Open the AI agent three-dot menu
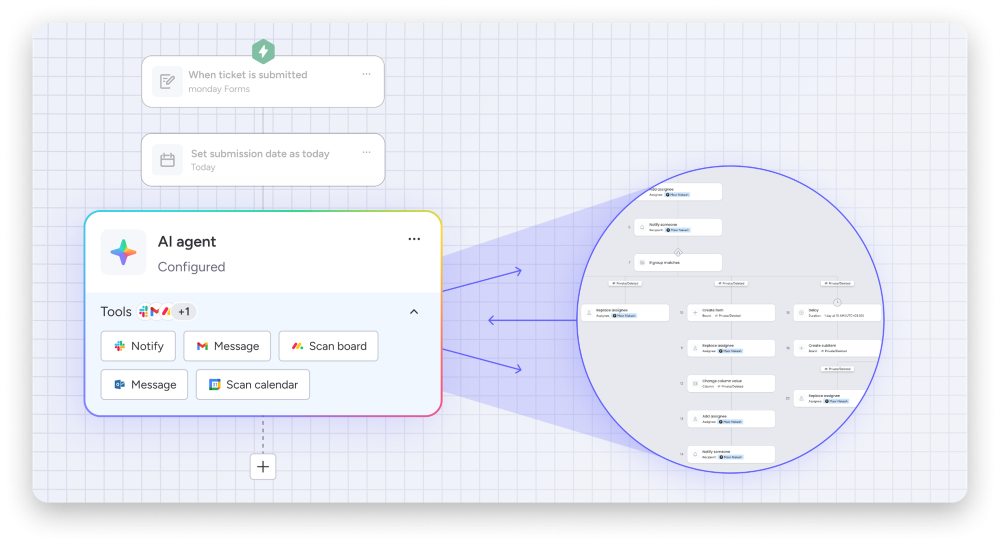 414,240
